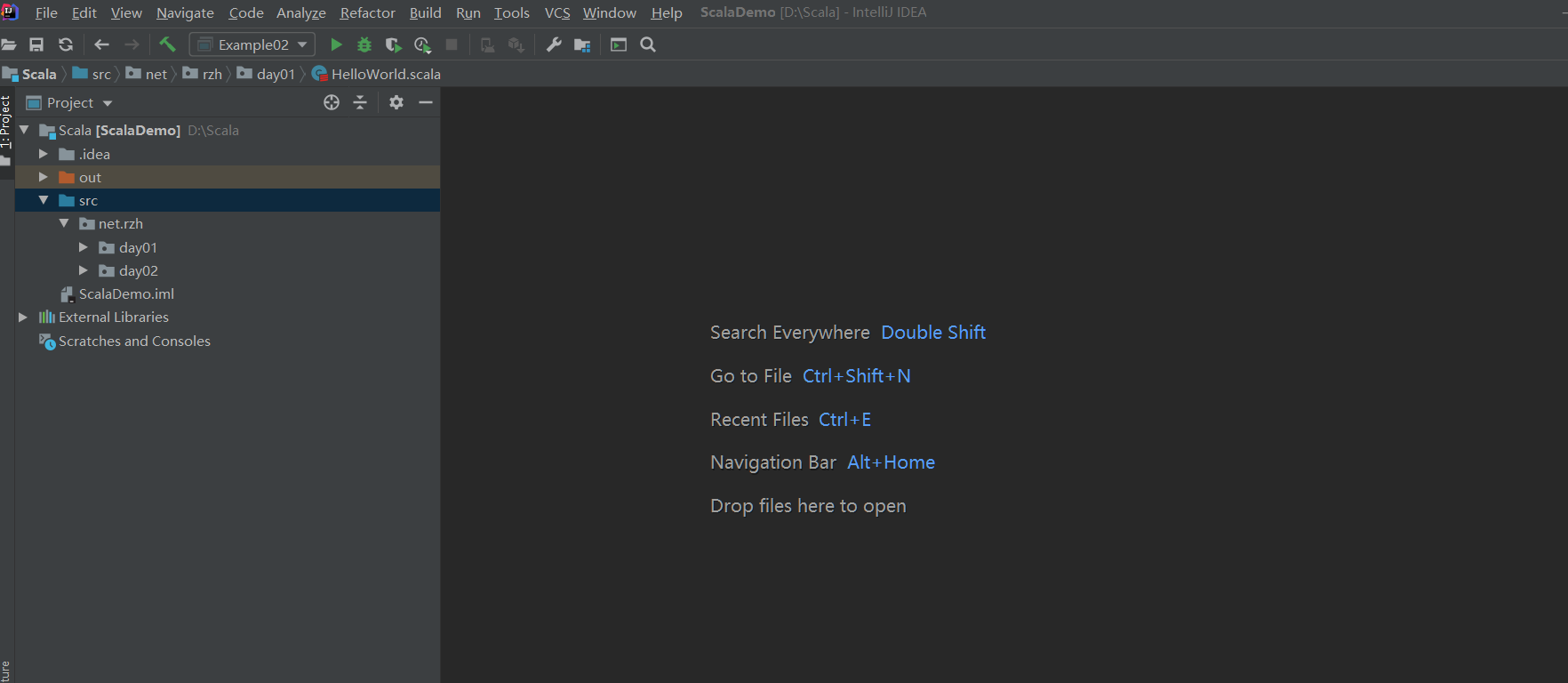Select the out folder row
1568x683 pixels.
pos(228,177)
